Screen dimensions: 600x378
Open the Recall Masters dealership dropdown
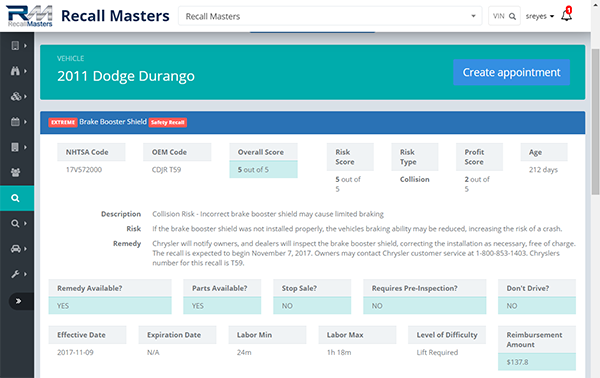pos(330,16)
